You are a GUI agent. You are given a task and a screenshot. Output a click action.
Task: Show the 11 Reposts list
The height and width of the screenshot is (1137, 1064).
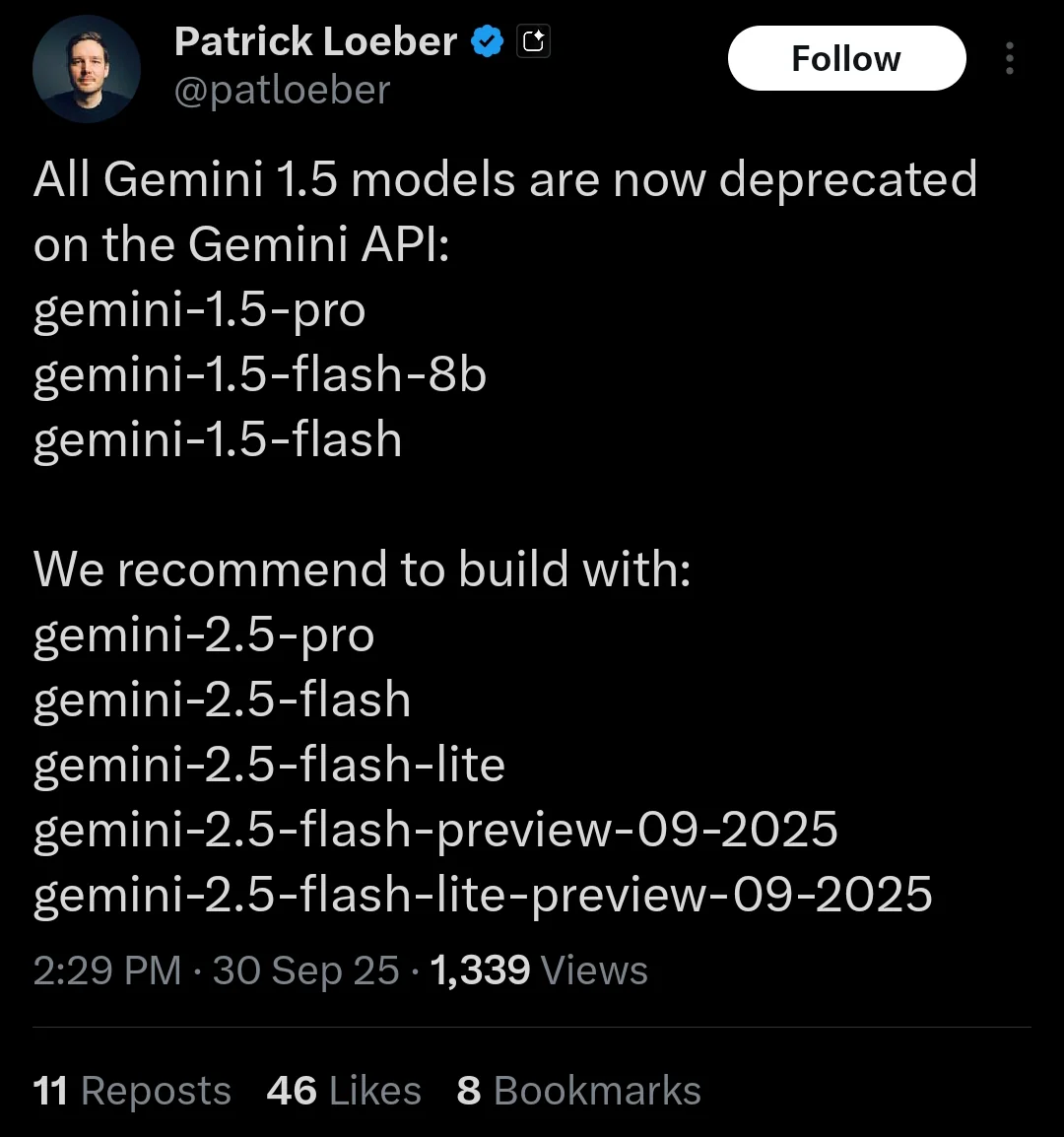[132, 1091]
